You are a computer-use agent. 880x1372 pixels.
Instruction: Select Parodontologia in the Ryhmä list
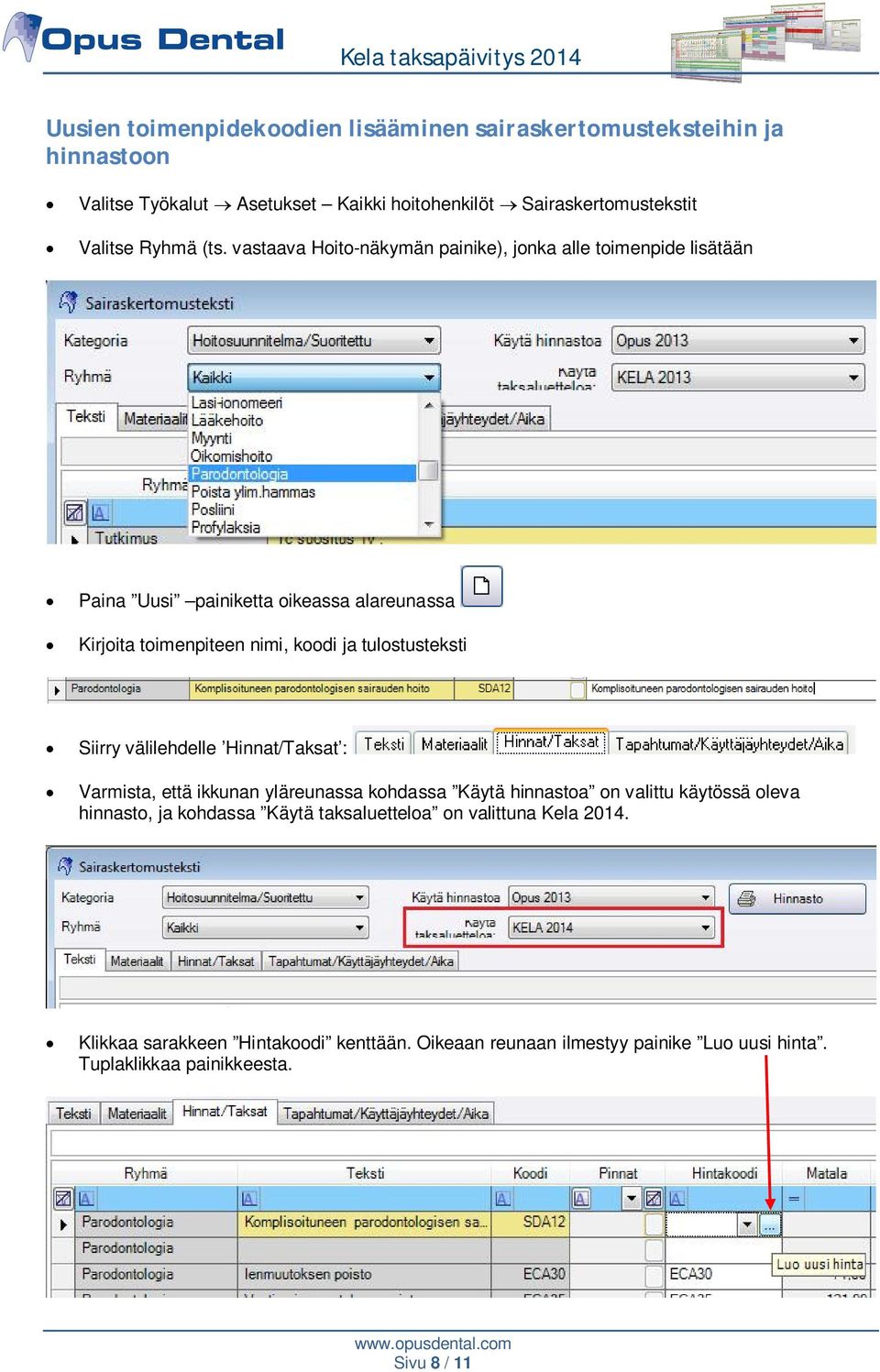[302, 474]
